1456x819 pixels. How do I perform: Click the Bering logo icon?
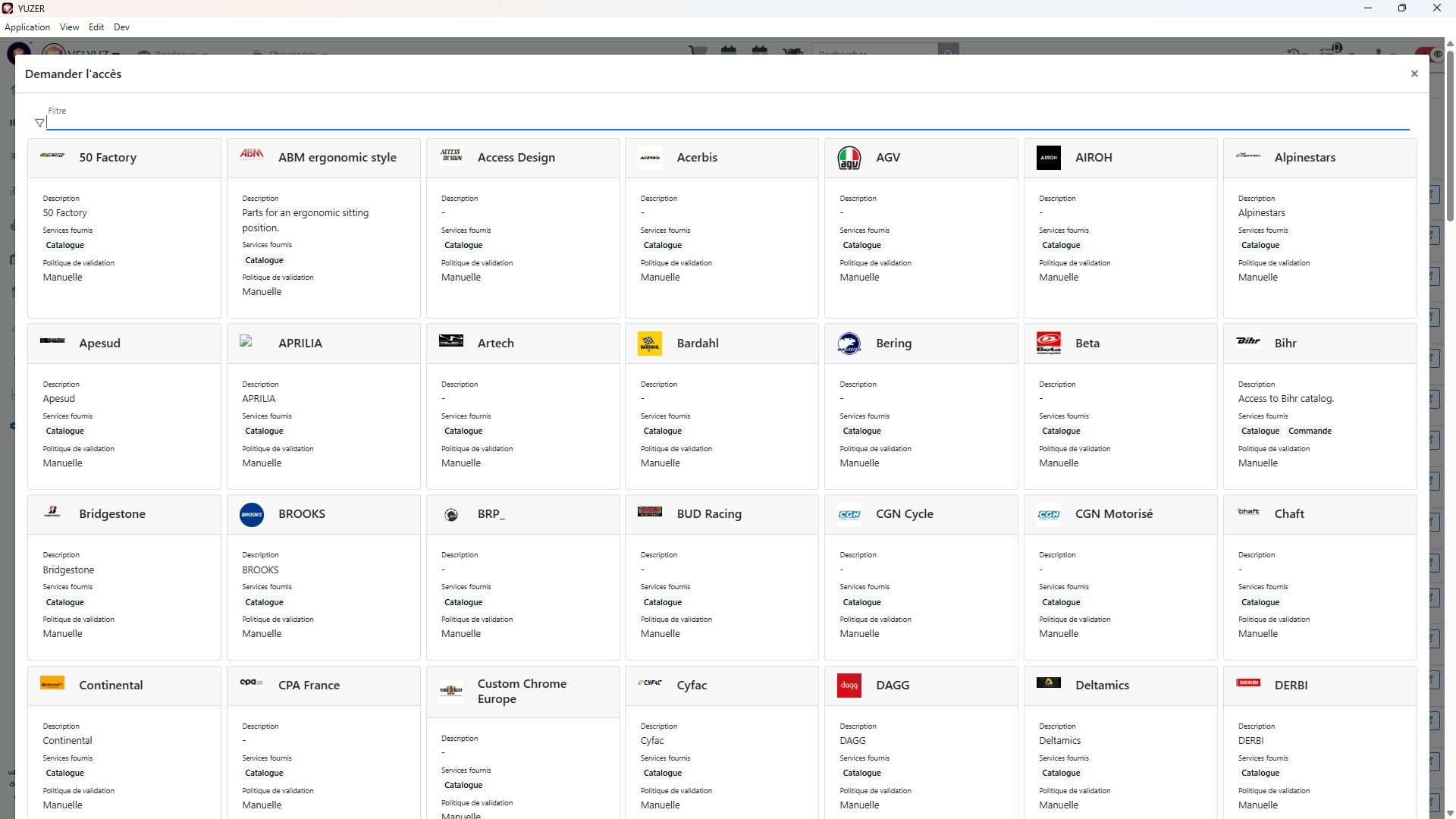pyautogui.click(x=849, y=344)
